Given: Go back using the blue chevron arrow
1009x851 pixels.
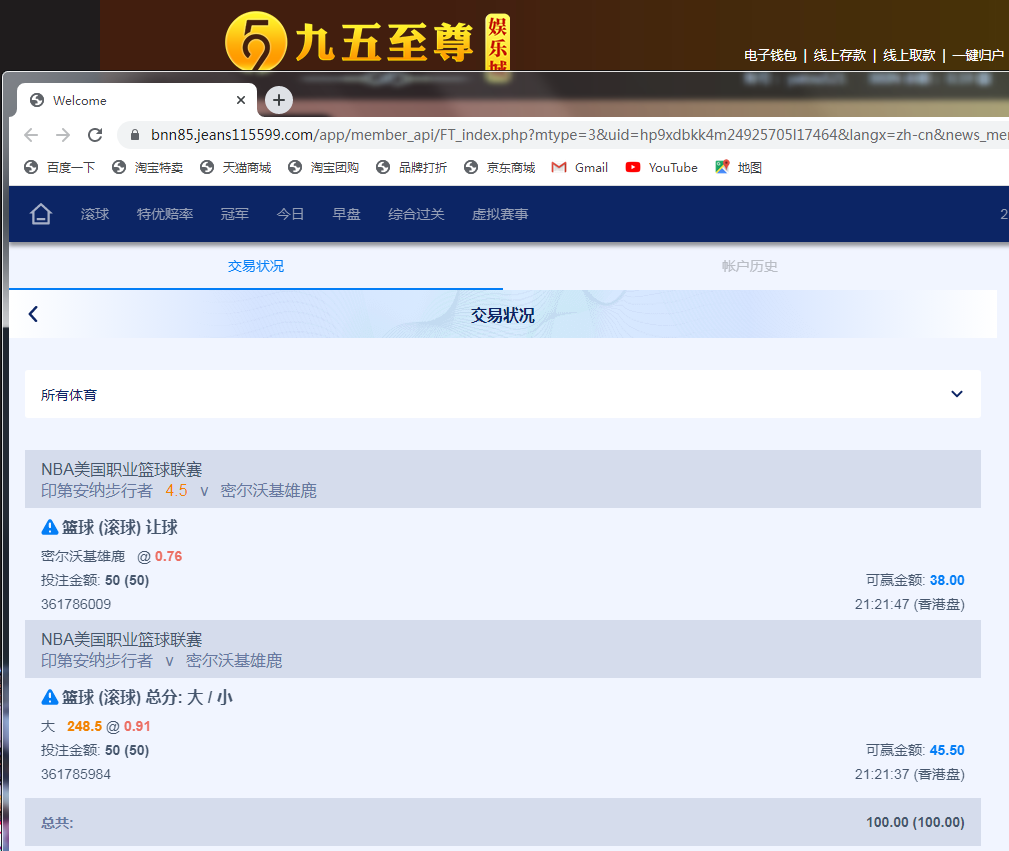Looking at the screenshot, I should point(33,314).
